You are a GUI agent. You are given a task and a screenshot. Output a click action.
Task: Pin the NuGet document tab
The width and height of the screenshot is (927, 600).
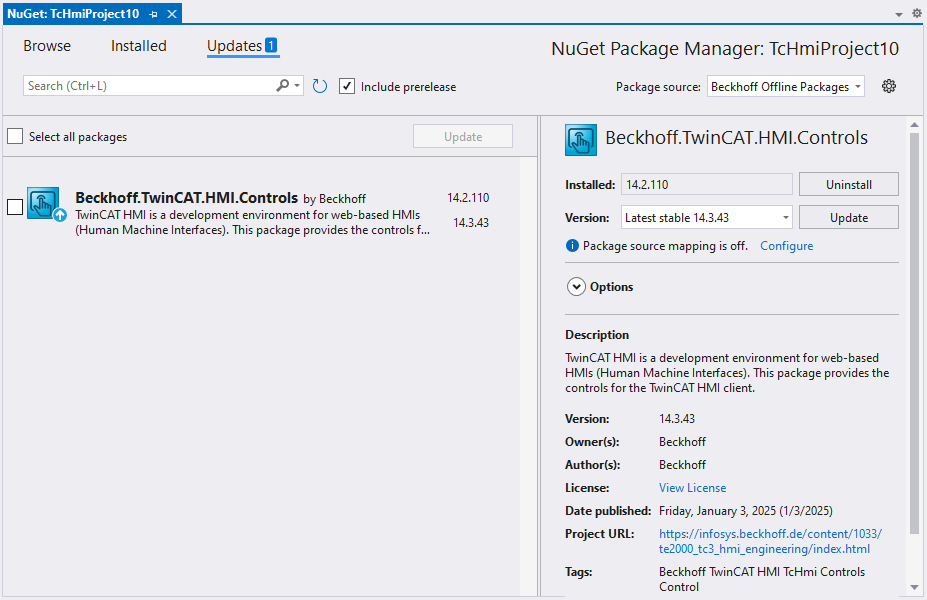click(x=154, y=15)
